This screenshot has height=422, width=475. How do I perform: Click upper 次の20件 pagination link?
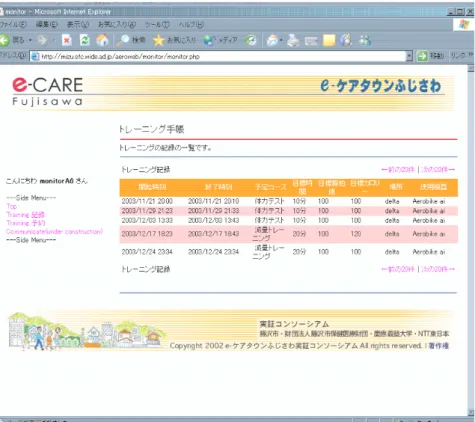point(438,170)
